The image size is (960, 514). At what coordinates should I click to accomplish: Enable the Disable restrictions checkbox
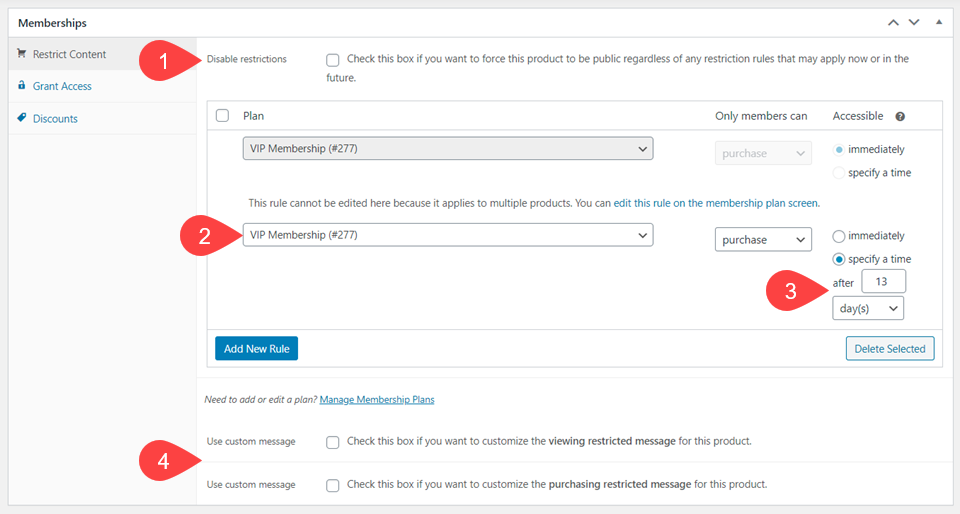coord(333,60)
